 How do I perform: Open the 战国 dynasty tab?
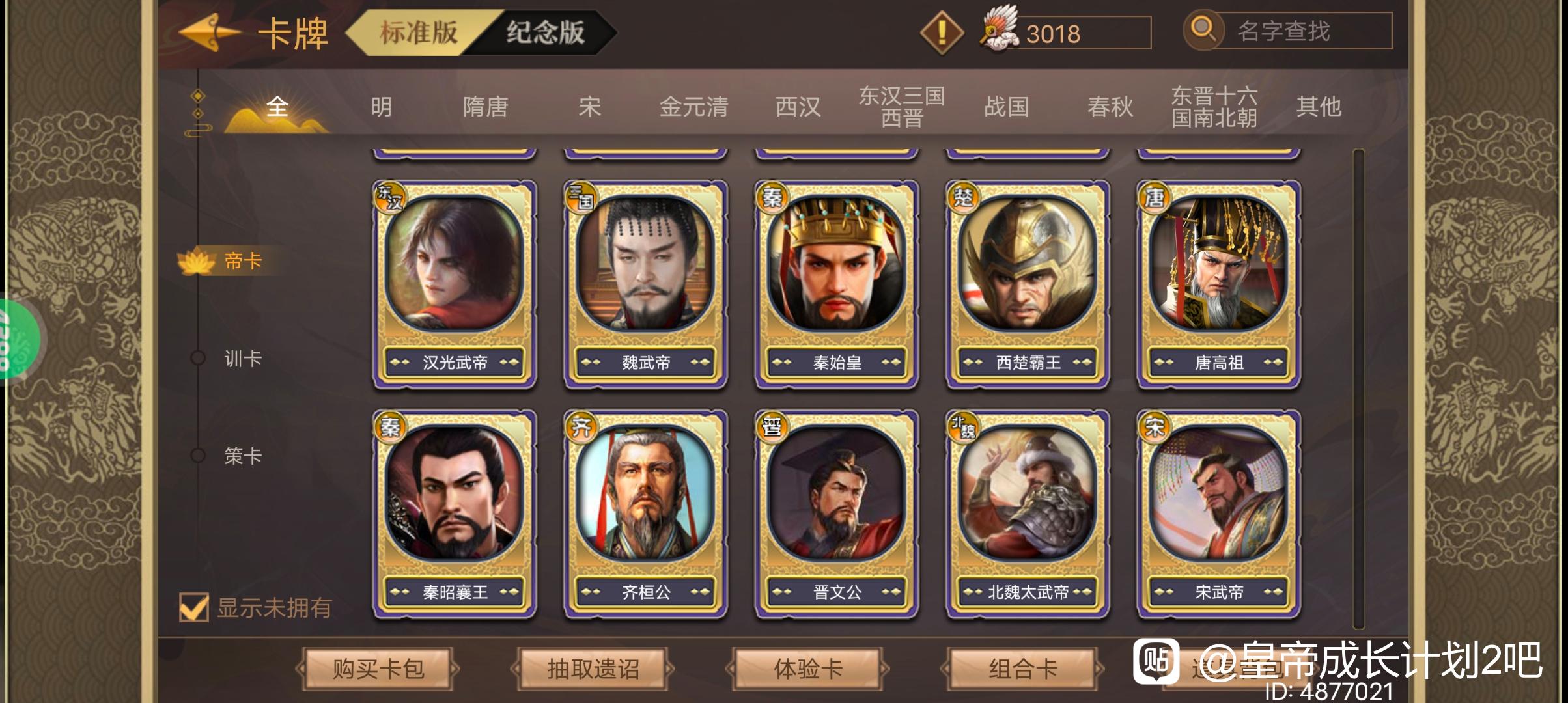[x=1006, y=107]
